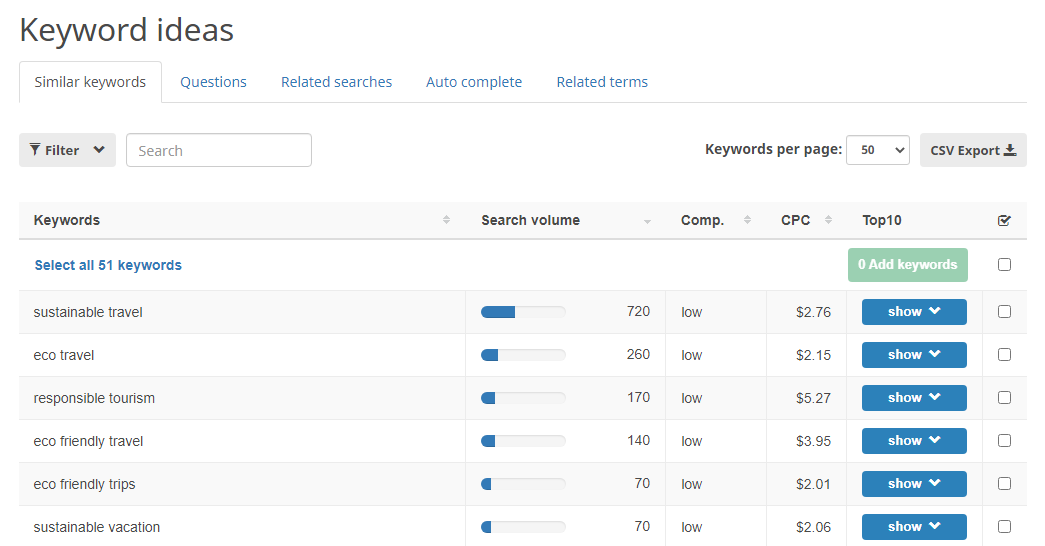Click the funnel icon on the Filter button
Image resolution: width=1045 pixels, height=546 pixels.
click(35, 150)
